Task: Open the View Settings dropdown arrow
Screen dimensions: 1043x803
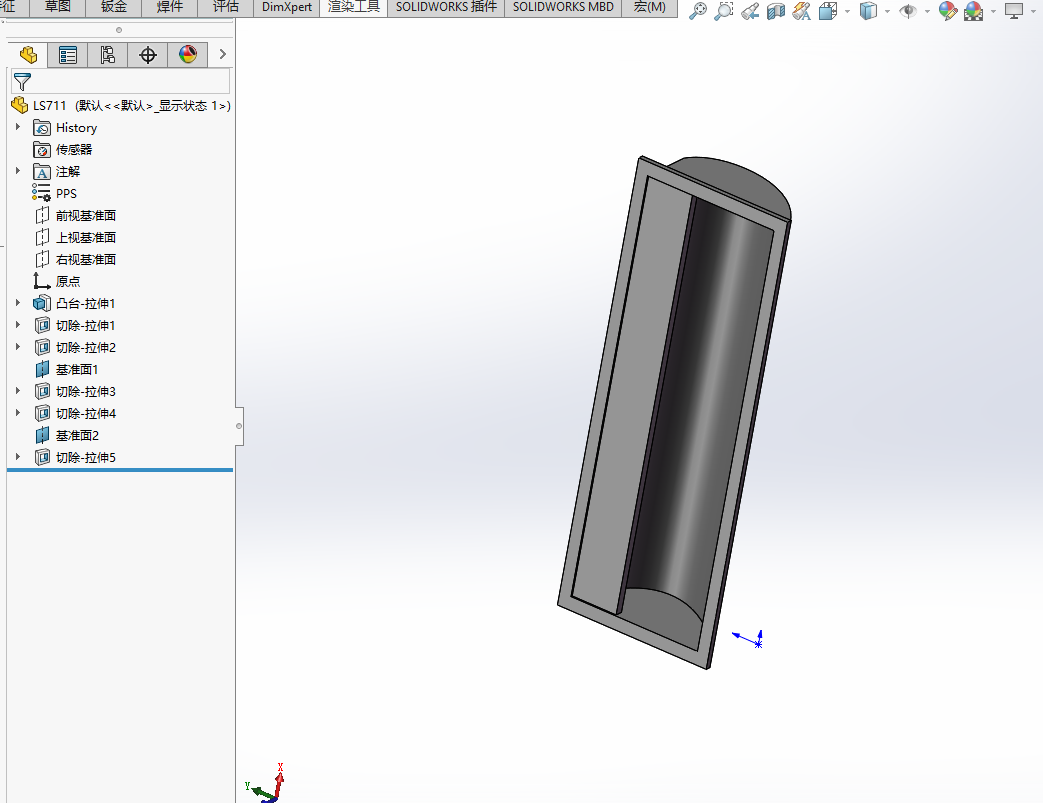Action: [1032, 11]
